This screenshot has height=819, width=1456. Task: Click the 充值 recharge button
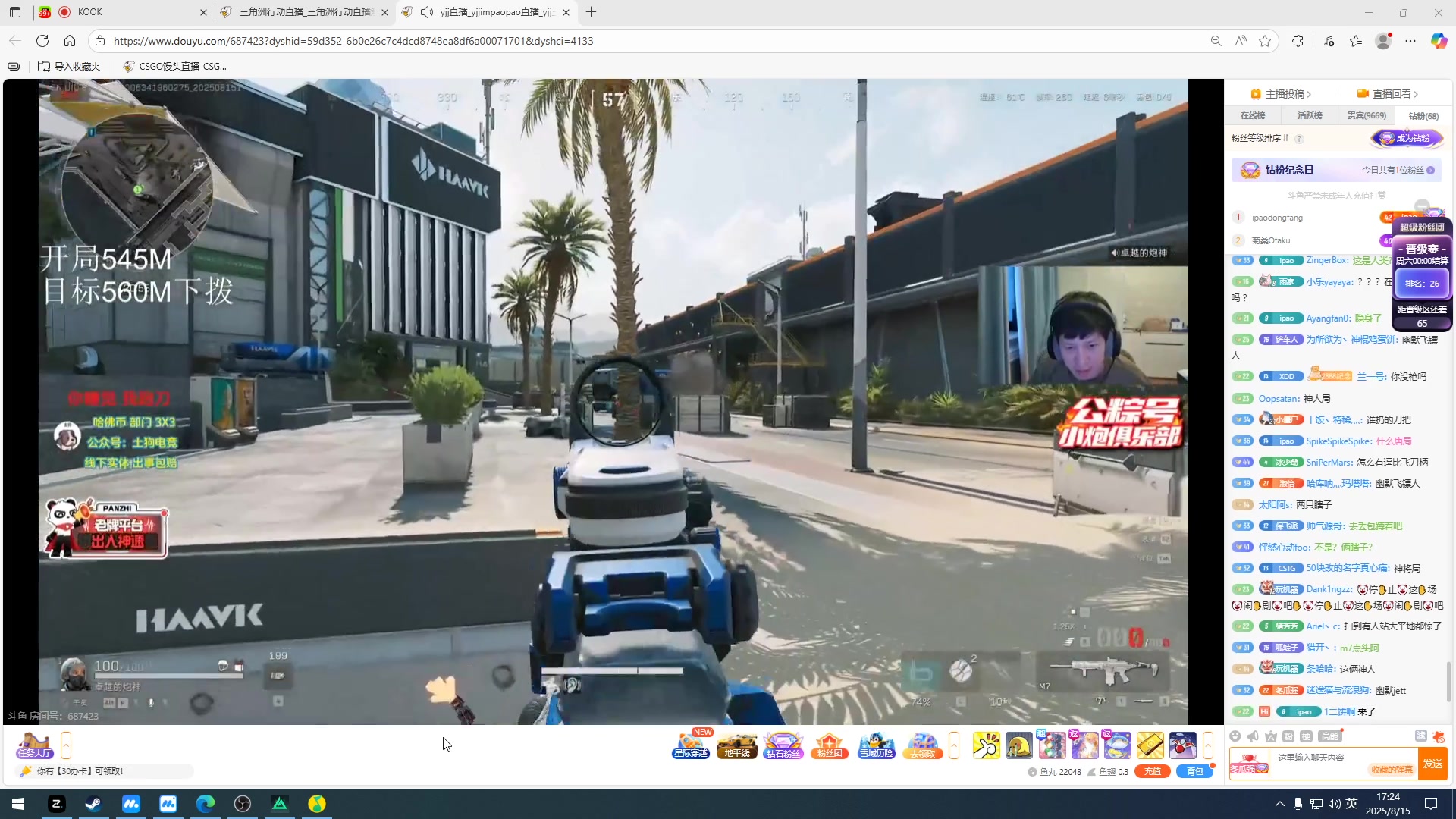coord(1152,771)
